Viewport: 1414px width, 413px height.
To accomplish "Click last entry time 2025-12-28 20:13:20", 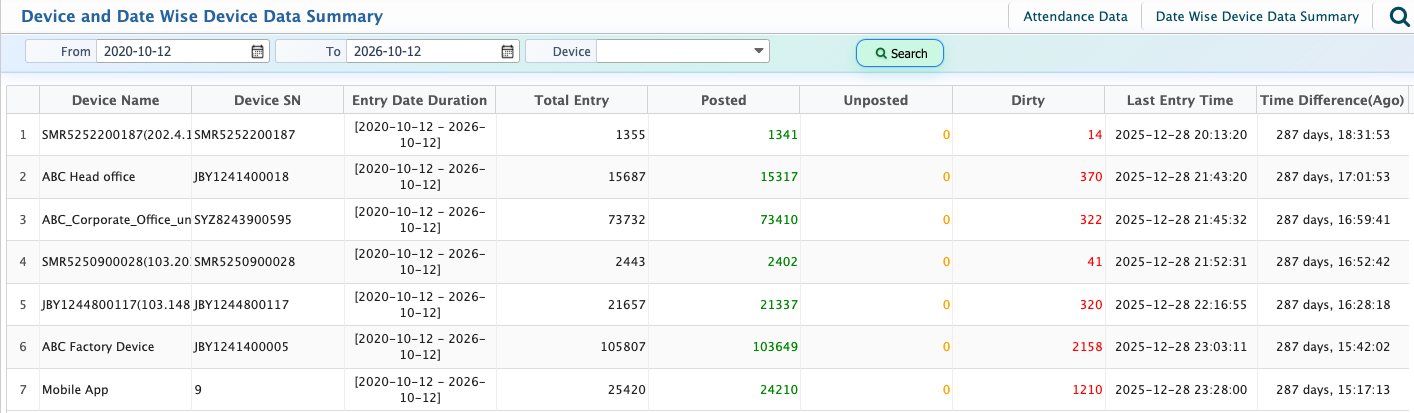I will pos(1180,134).
